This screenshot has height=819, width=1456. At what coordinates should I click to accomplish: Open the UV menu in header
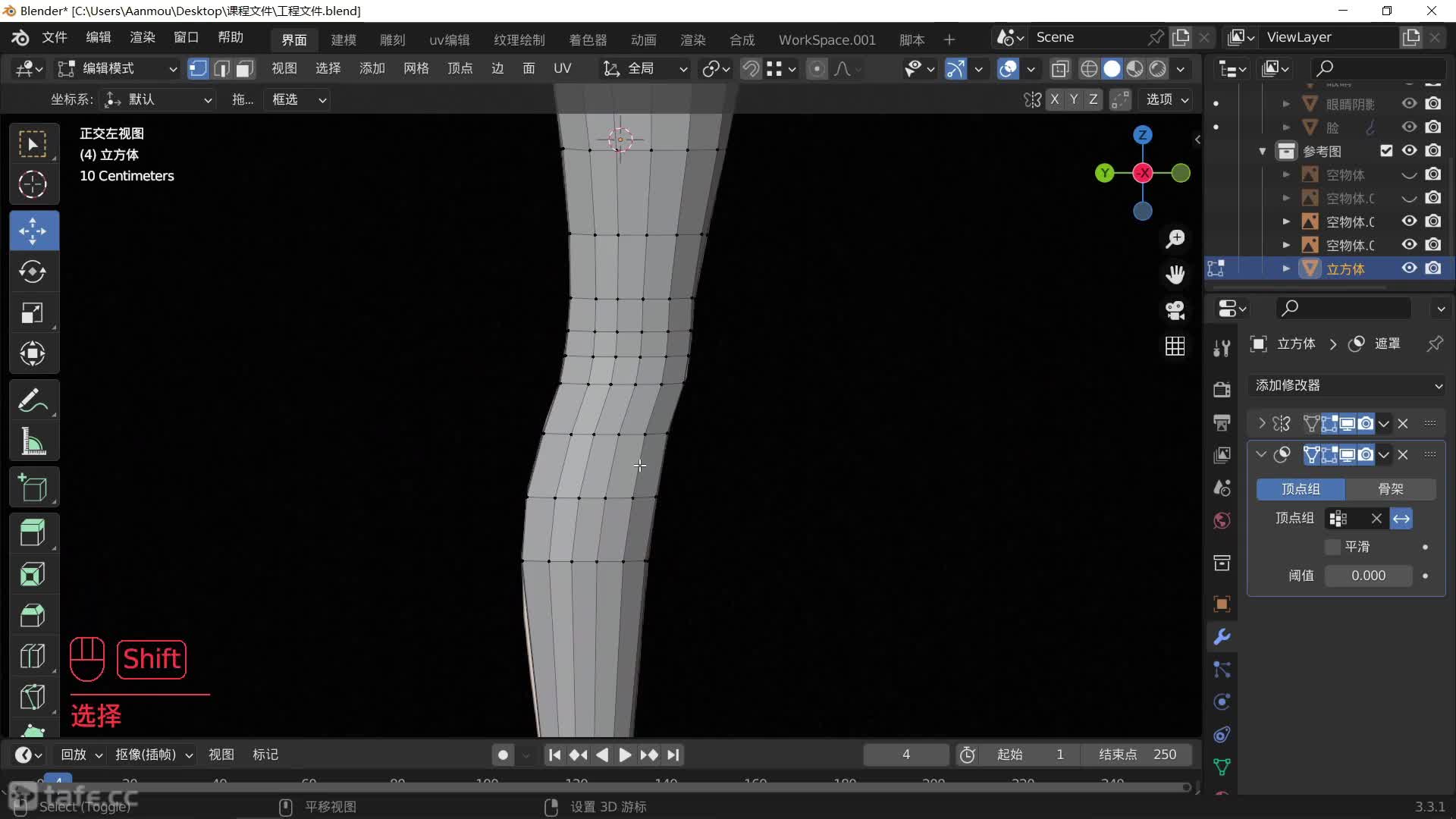click(562, 68)
